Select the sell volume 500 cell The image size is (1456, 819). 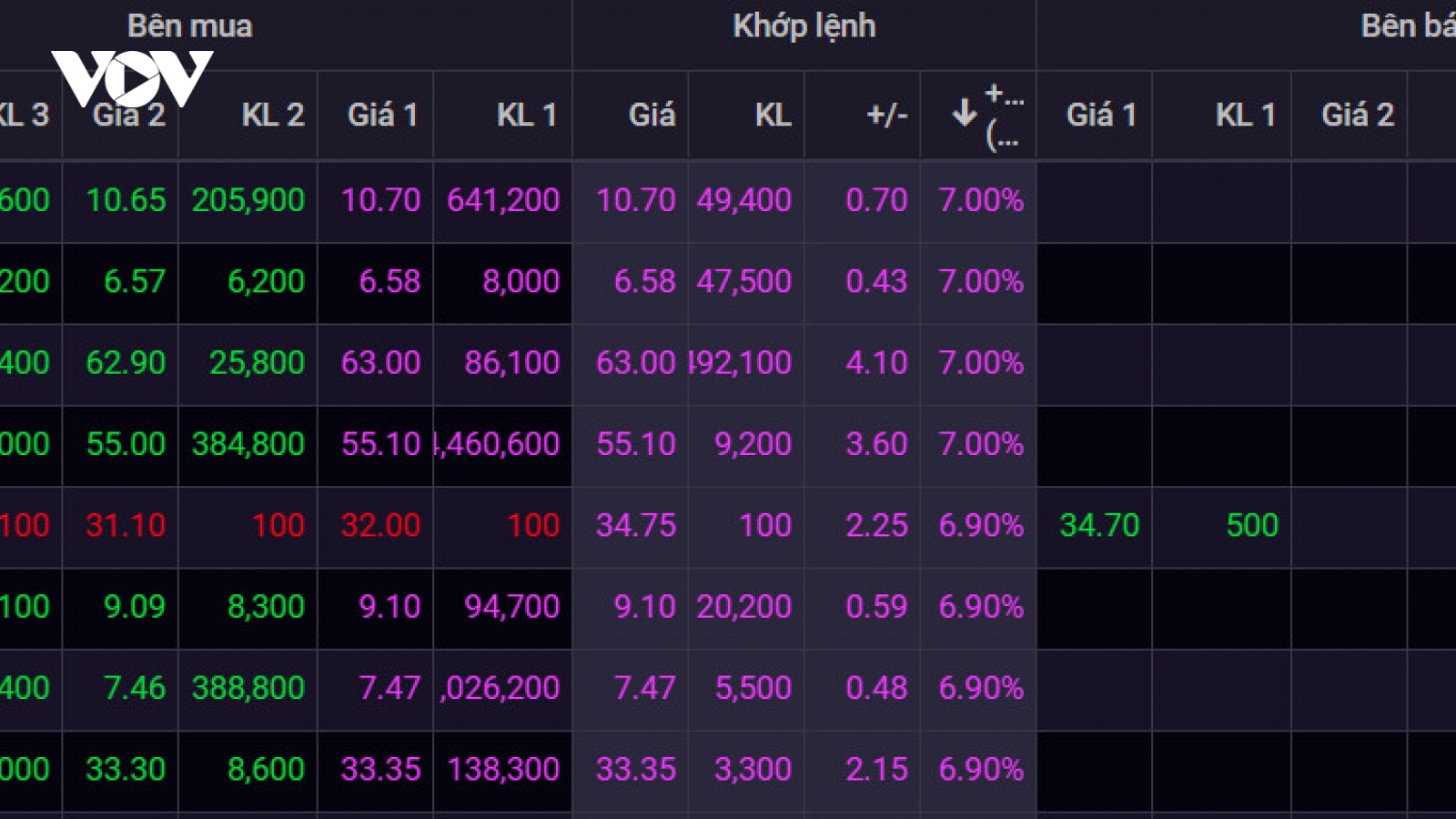1252,526
